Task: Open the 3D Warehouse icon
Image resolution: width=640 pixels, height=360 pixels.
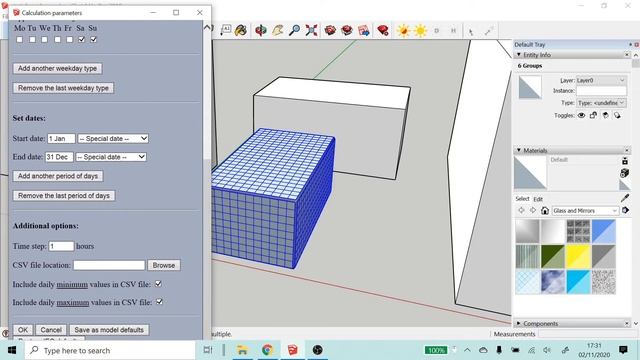Action: click(x=330, y=30)
